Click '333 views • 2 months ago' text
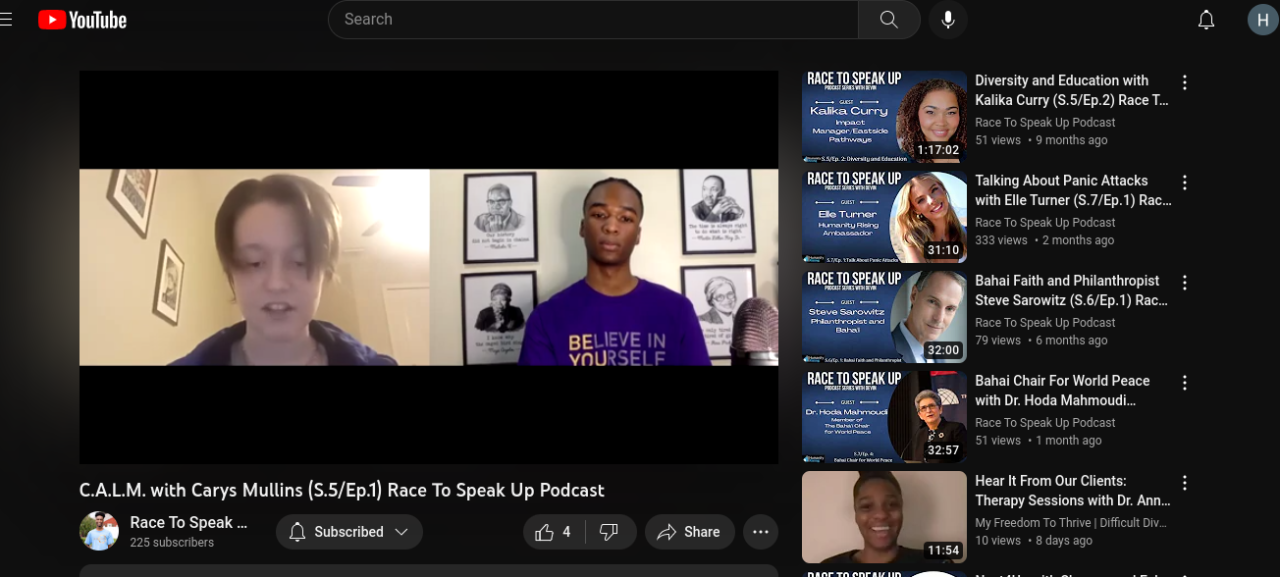This screenshot has height=577, width=1280. tap(1044, 240)
